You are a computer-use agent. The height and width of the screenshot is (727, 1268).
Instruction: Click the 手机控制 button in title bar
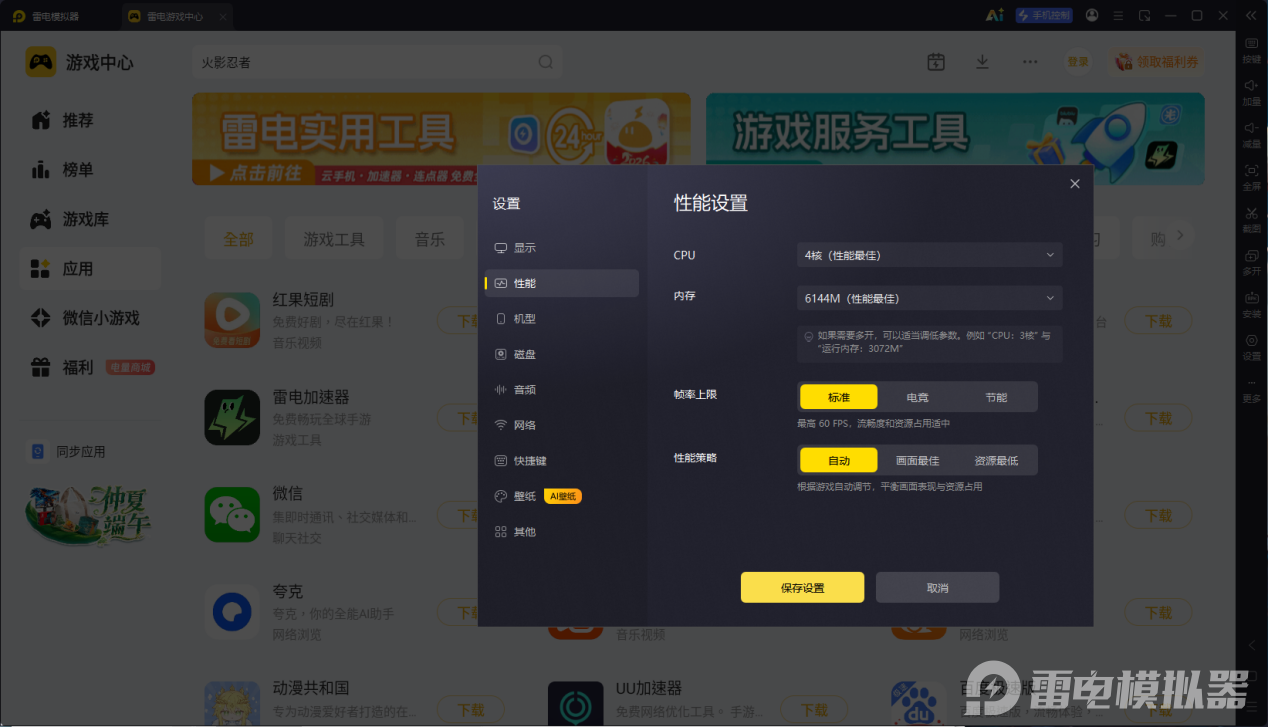(x=1044, y=15)
